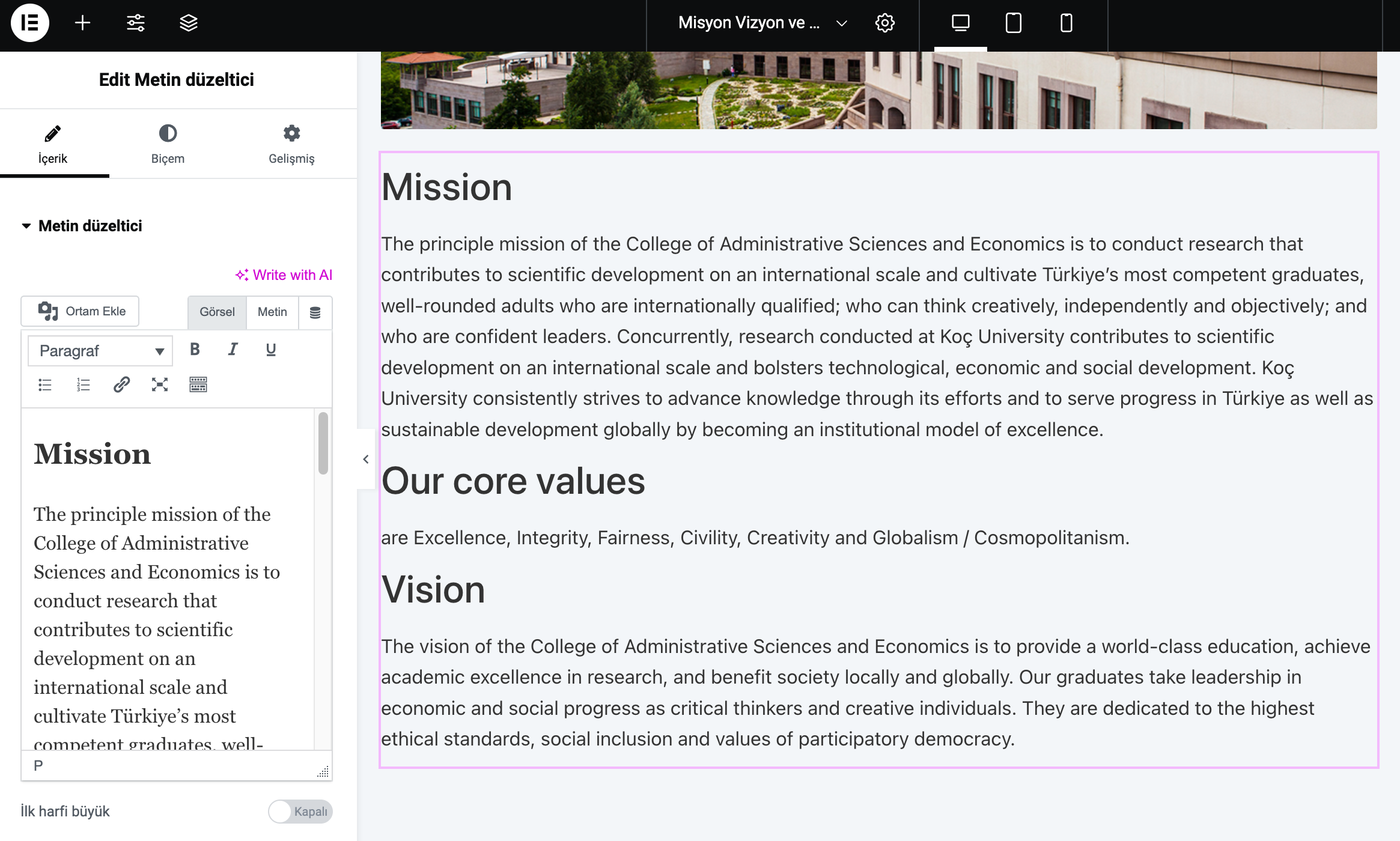Open the Paragraf format dropdown
1400x841 pixels.
click(100, 351)
